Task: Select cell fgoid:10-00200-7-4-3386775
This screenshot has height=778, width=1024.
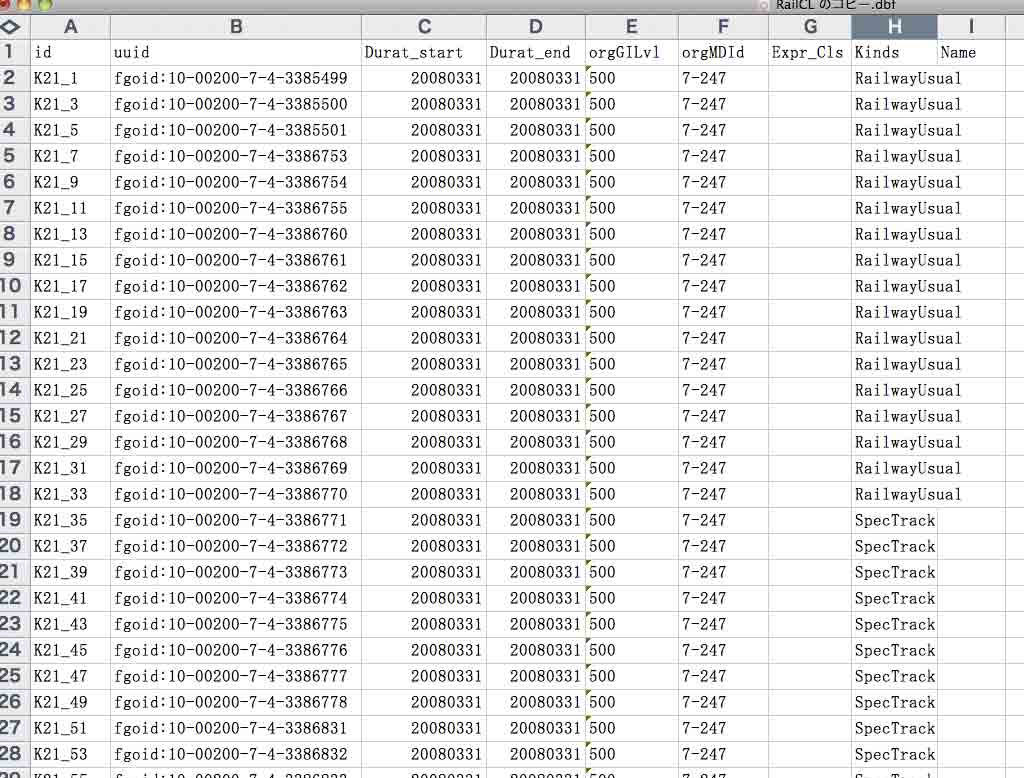Action: [236, 624]
